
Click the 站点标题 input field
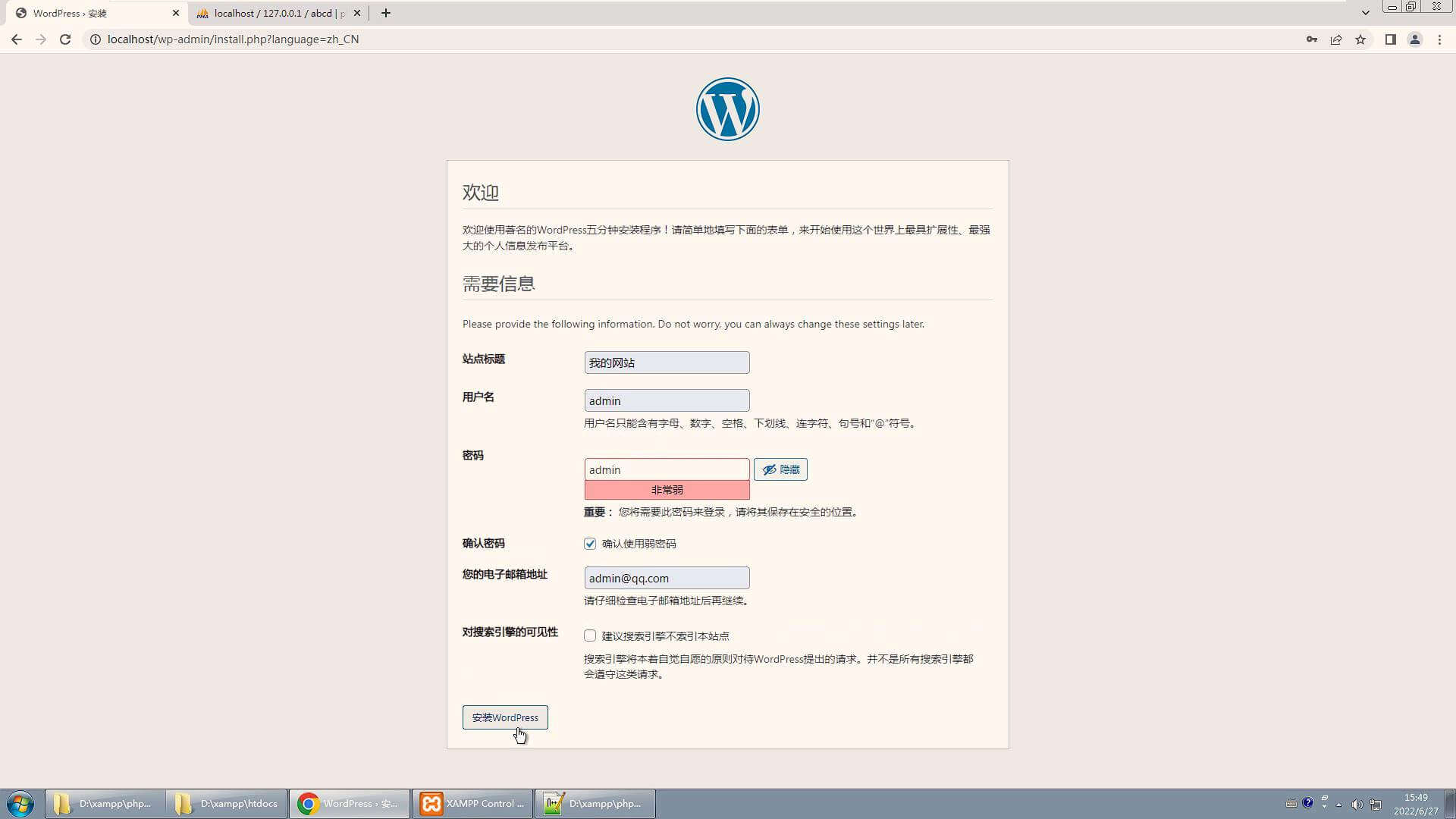(667, 362)
